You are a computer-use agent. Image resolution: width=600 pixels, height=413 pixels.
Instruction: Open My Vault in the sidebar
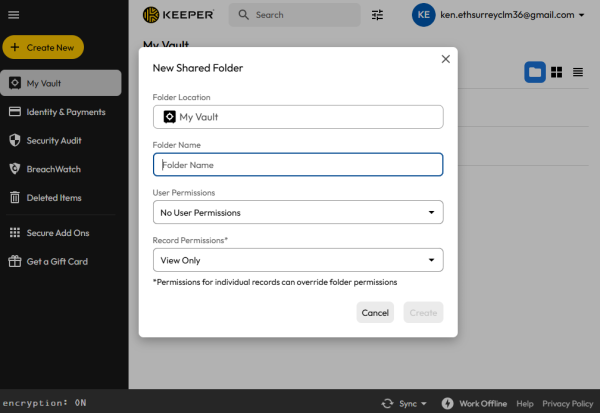[61, 83]
